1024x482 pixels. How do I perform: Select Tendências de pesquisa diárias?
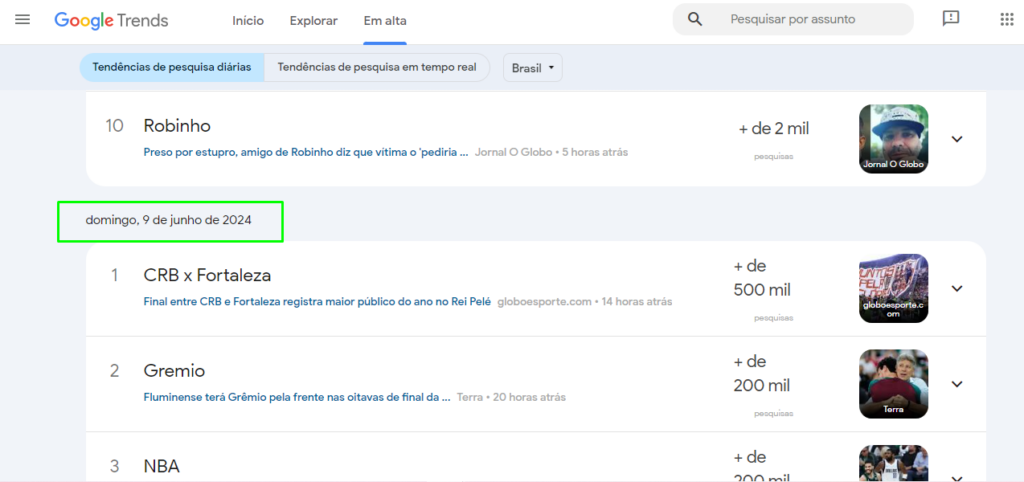172,67
